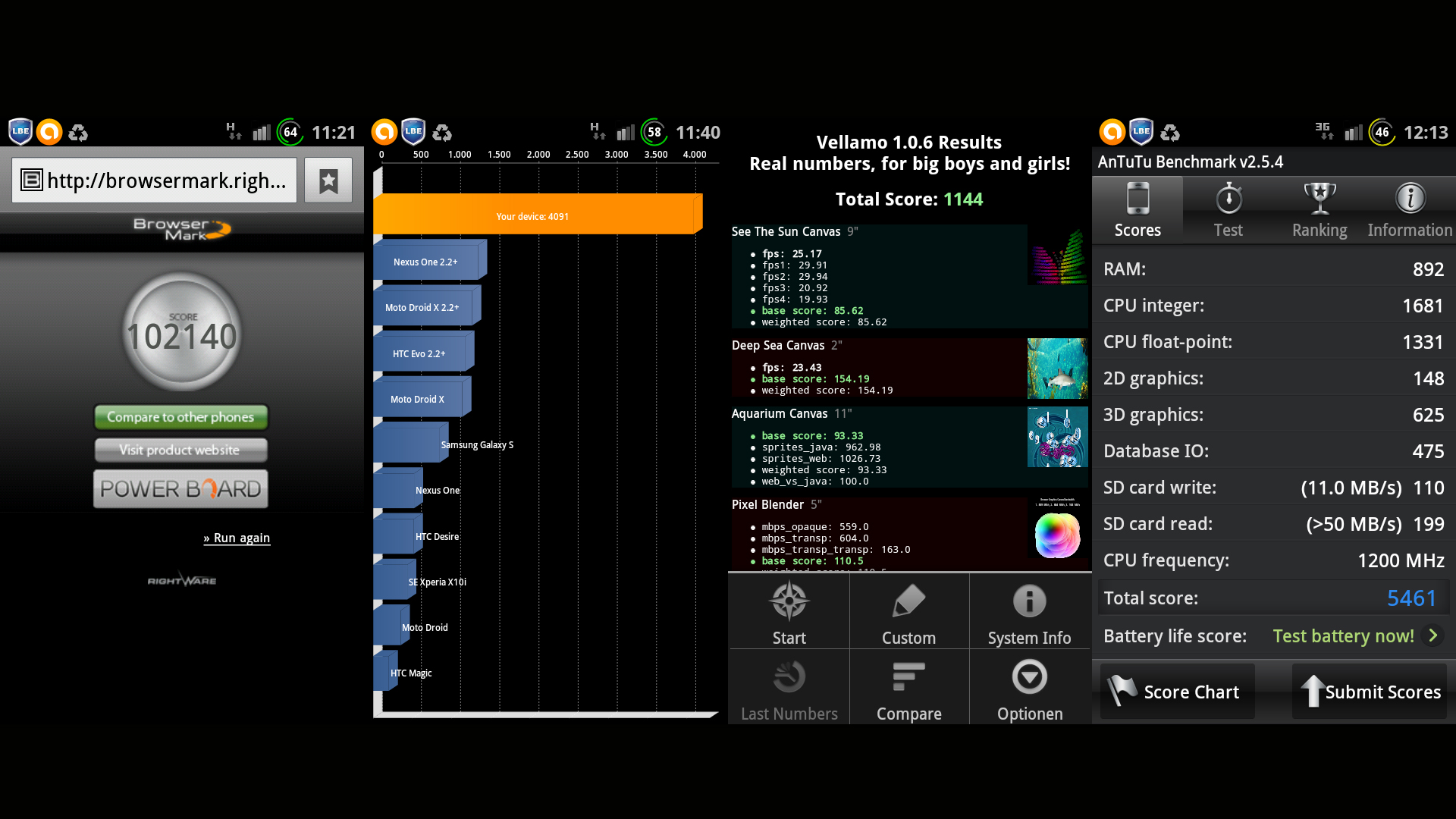Viewport: 1456px width, 819px height.
Task: Click Compare to other phones button
Action: 180,417
